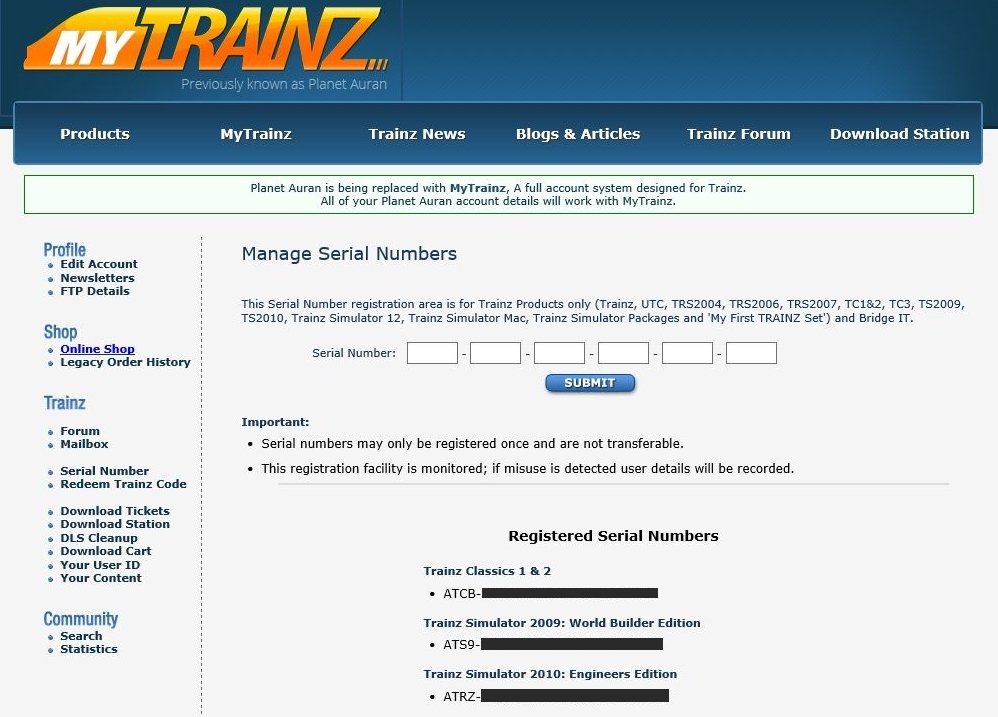The width and height of the screenshot is (998, 717).
Task: View Download Tickets
Action: click(115, 511)
